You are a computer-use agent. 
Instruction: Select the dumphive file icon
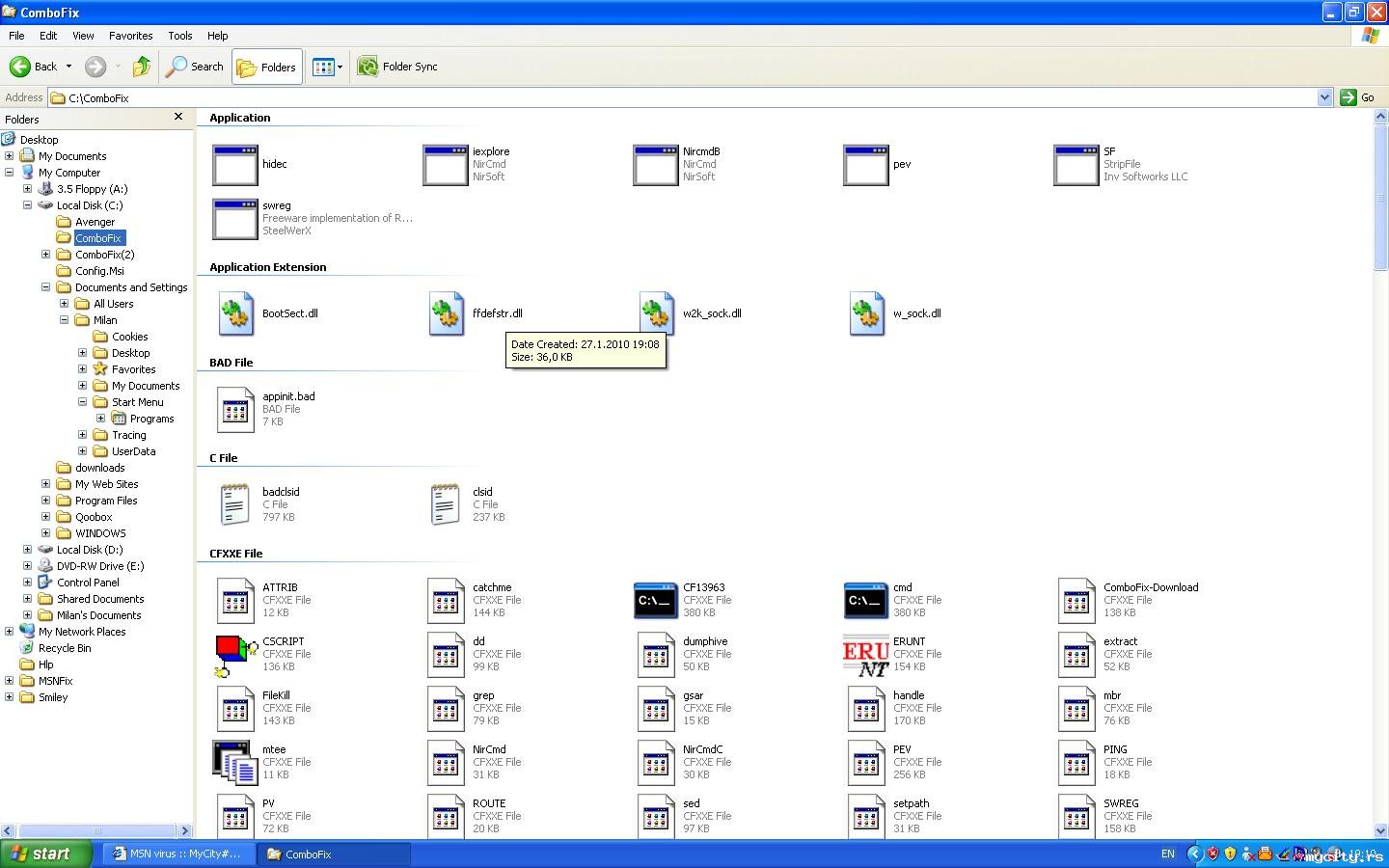pos(656,655)
